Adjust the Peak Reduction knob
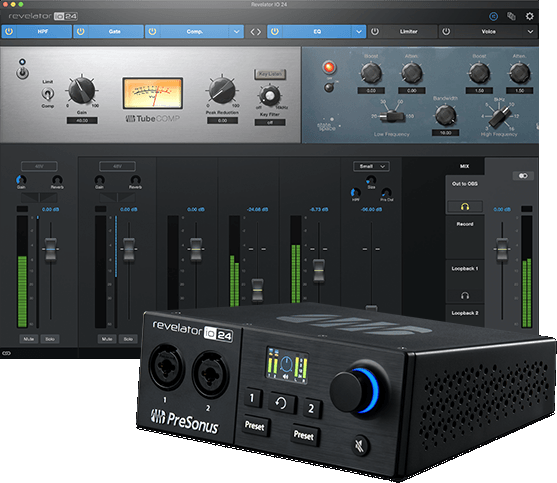 coord(222,90)
